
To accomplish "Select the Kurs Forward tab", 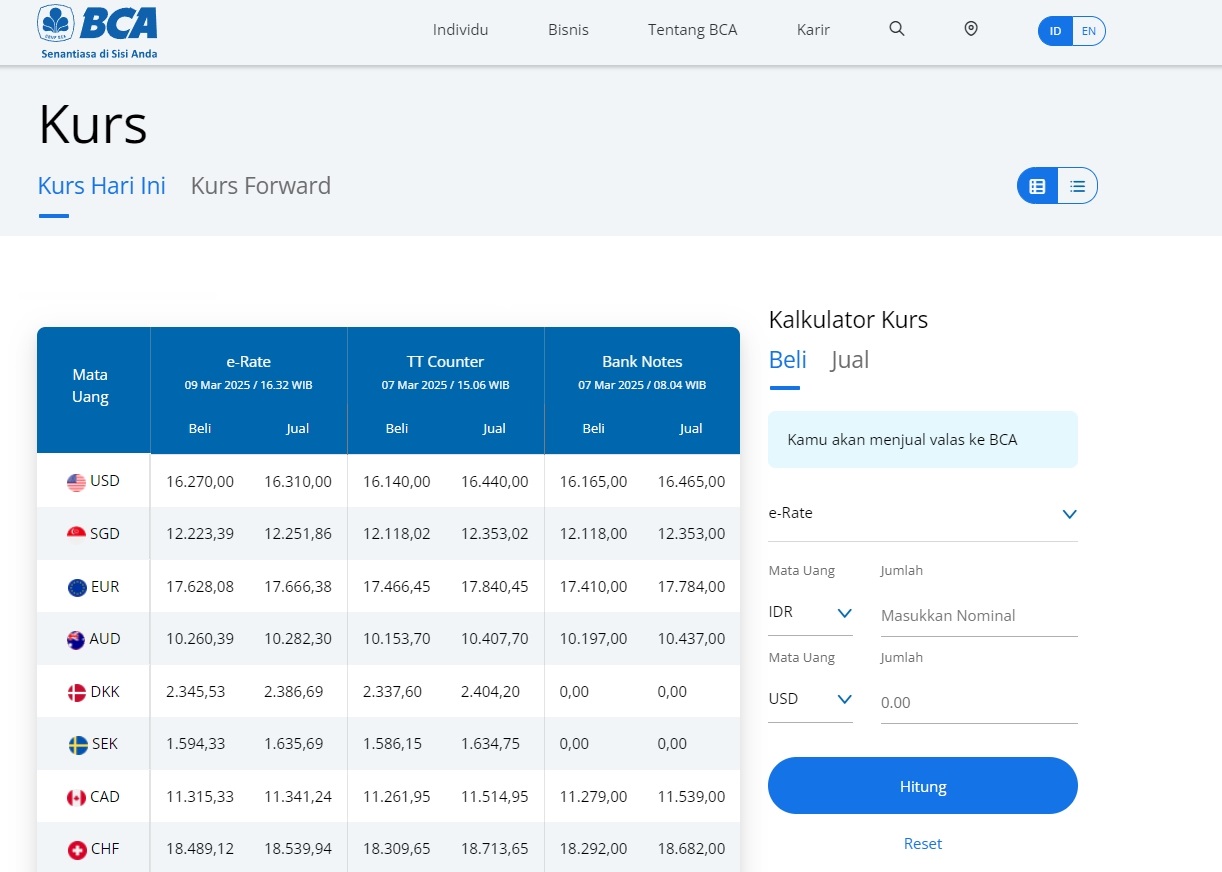I will pos(260,186).
